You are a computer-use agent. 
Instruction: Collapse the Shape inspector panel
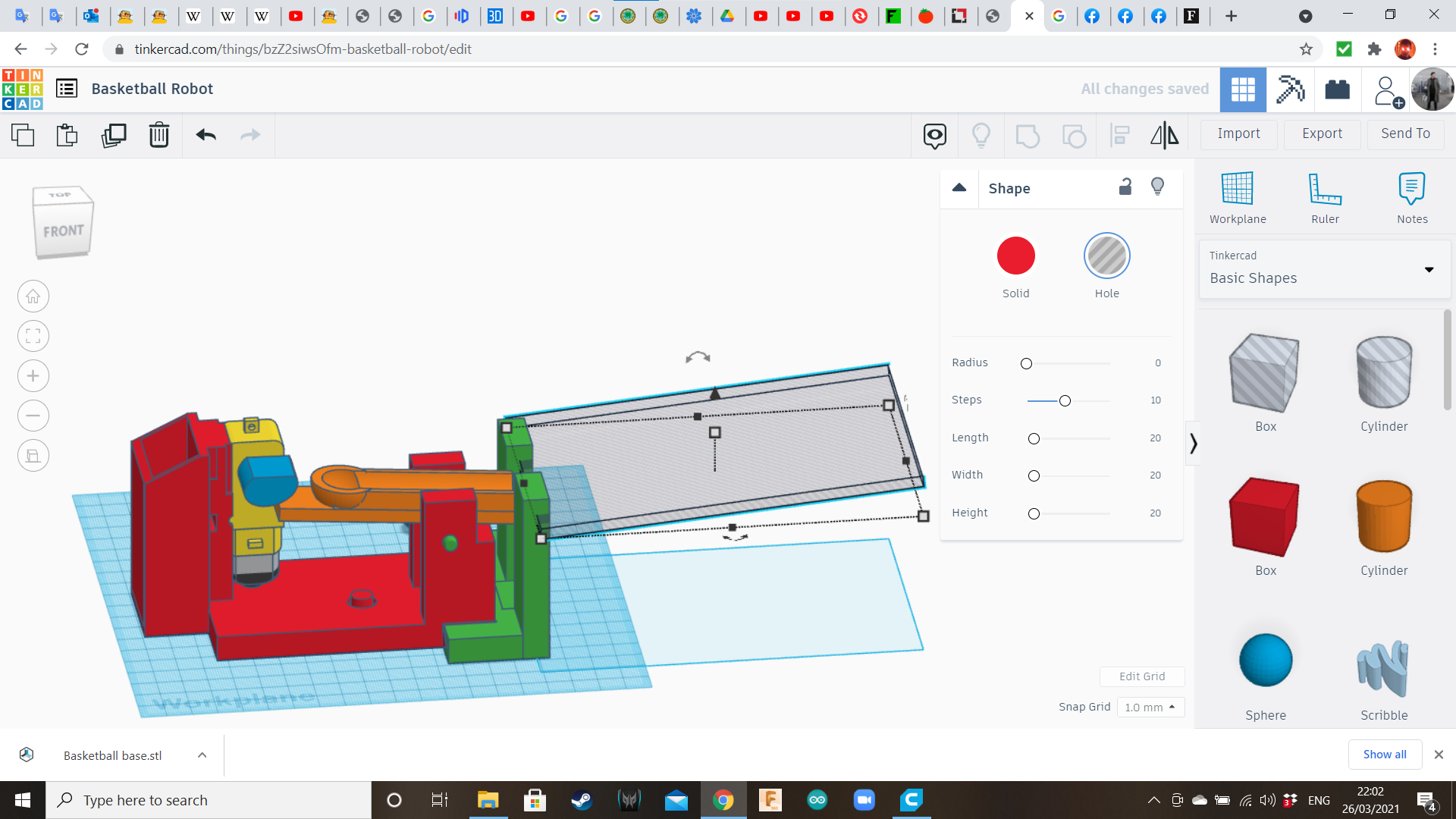(x=959, y=188)
